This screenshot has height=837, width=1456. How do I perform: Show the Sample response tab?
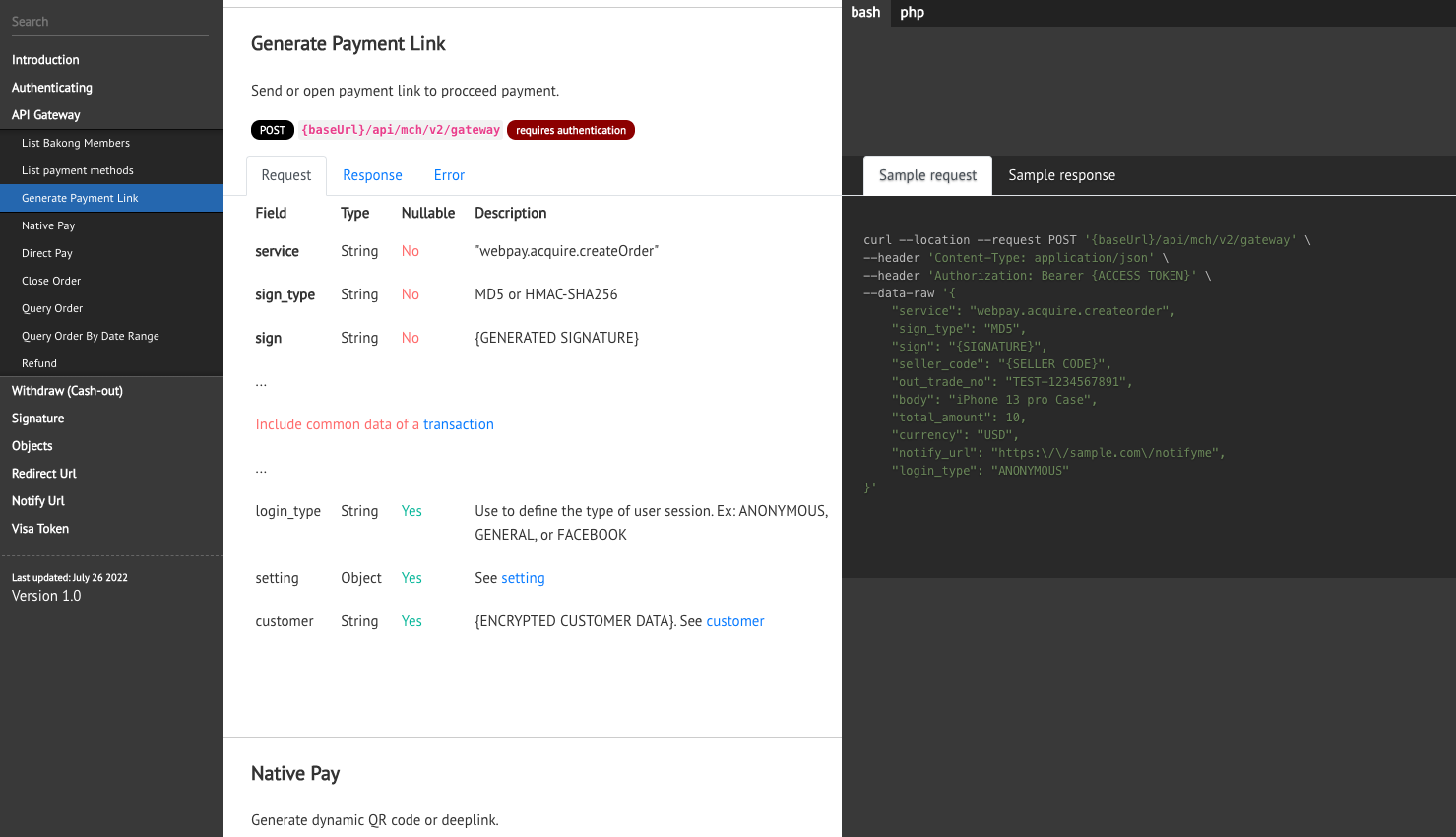click(1061, 175)
